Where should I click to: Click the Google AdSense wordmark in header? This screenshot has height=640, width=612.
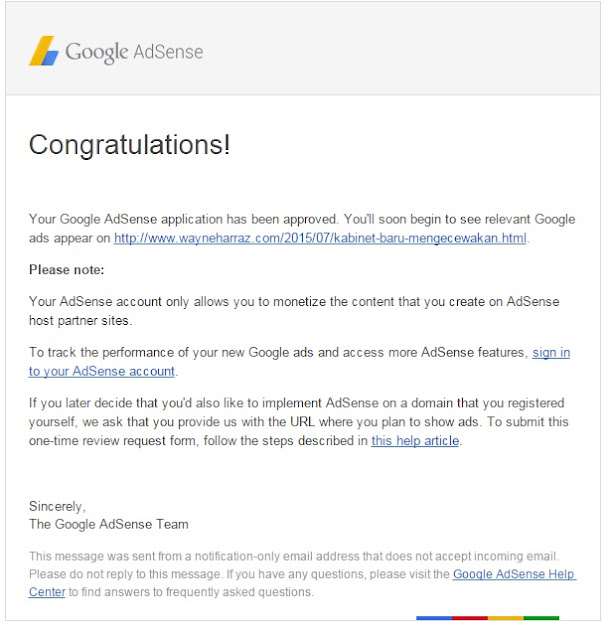(x=134, y=52)
